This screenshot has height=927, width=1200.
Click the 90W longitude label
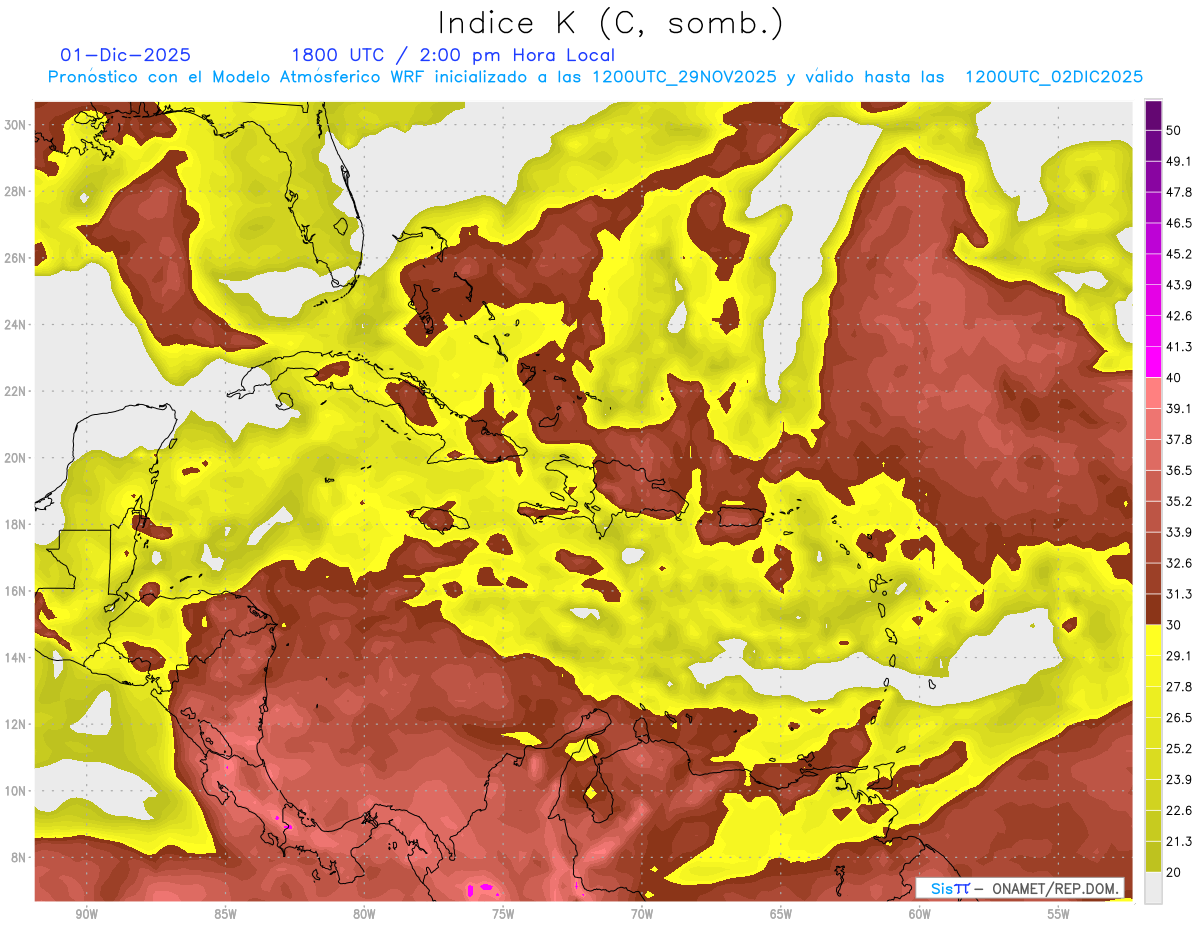(86, 914)
